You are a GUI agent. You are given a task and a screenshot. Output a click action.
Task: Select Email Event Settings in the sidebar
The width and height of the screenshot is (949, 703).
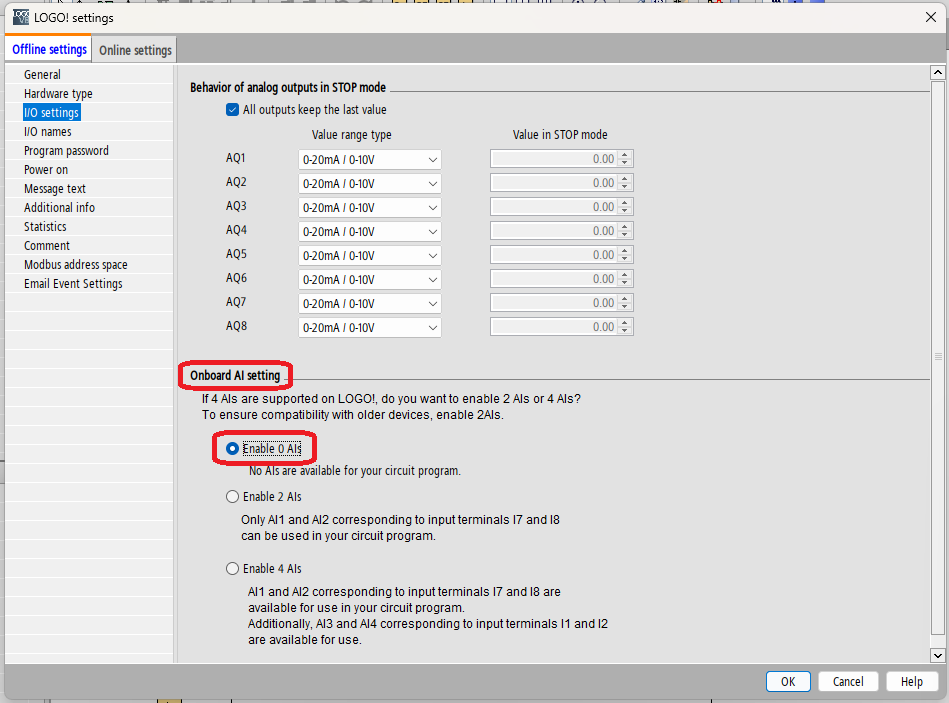[x=73, y=284]
